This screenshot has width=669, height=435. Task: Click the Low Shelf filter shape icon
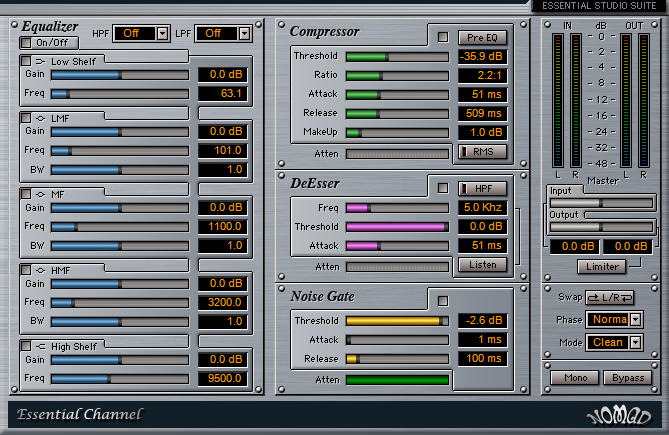pyautogui.click(x=40, y=61)
